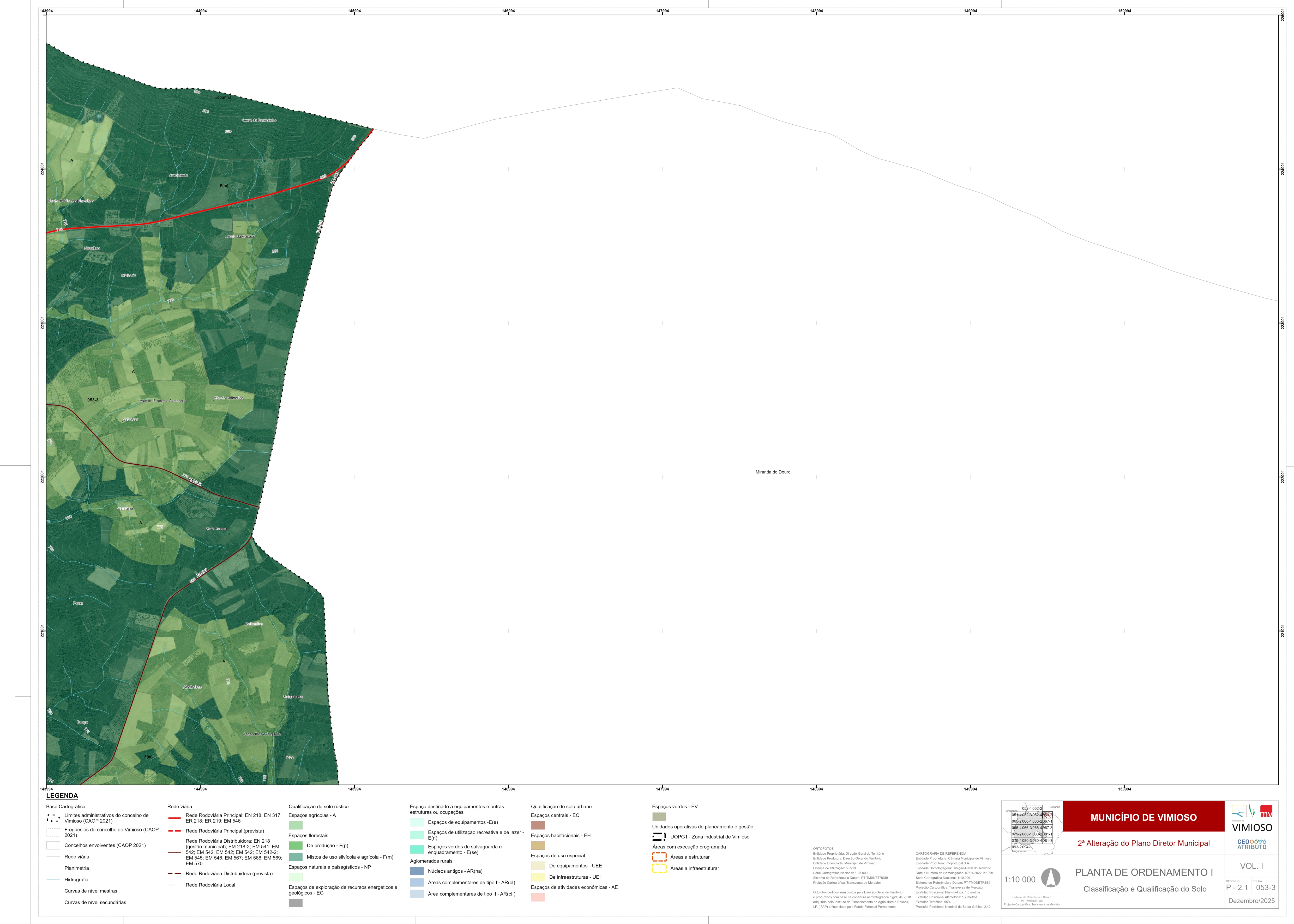Click the 'Limites administrativos' dashed legend symbol
Screen dimensions: 1294x924
(x=53, y=818)
